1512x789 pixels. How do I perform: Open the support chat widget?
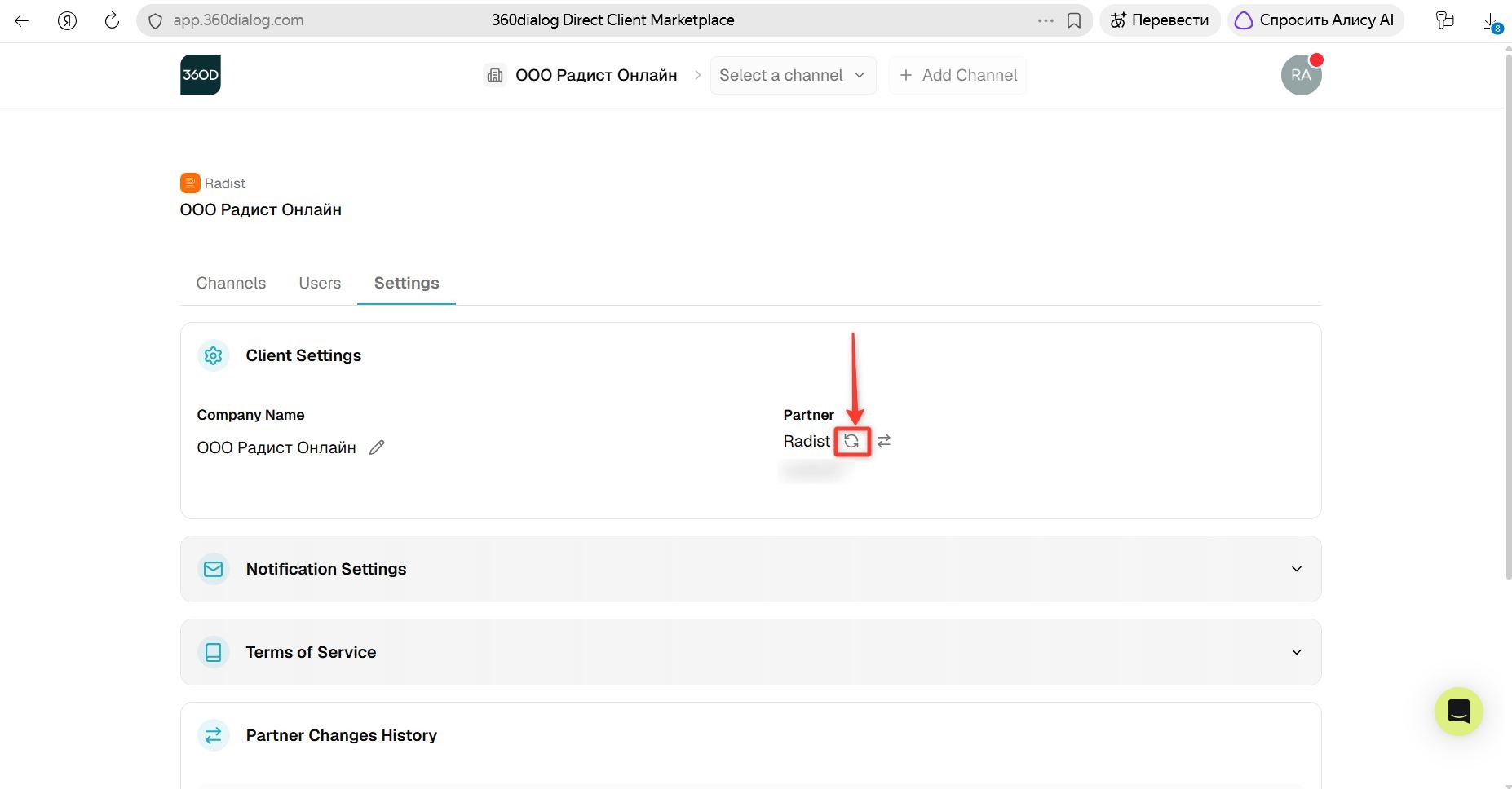[x=1459, y=712]
